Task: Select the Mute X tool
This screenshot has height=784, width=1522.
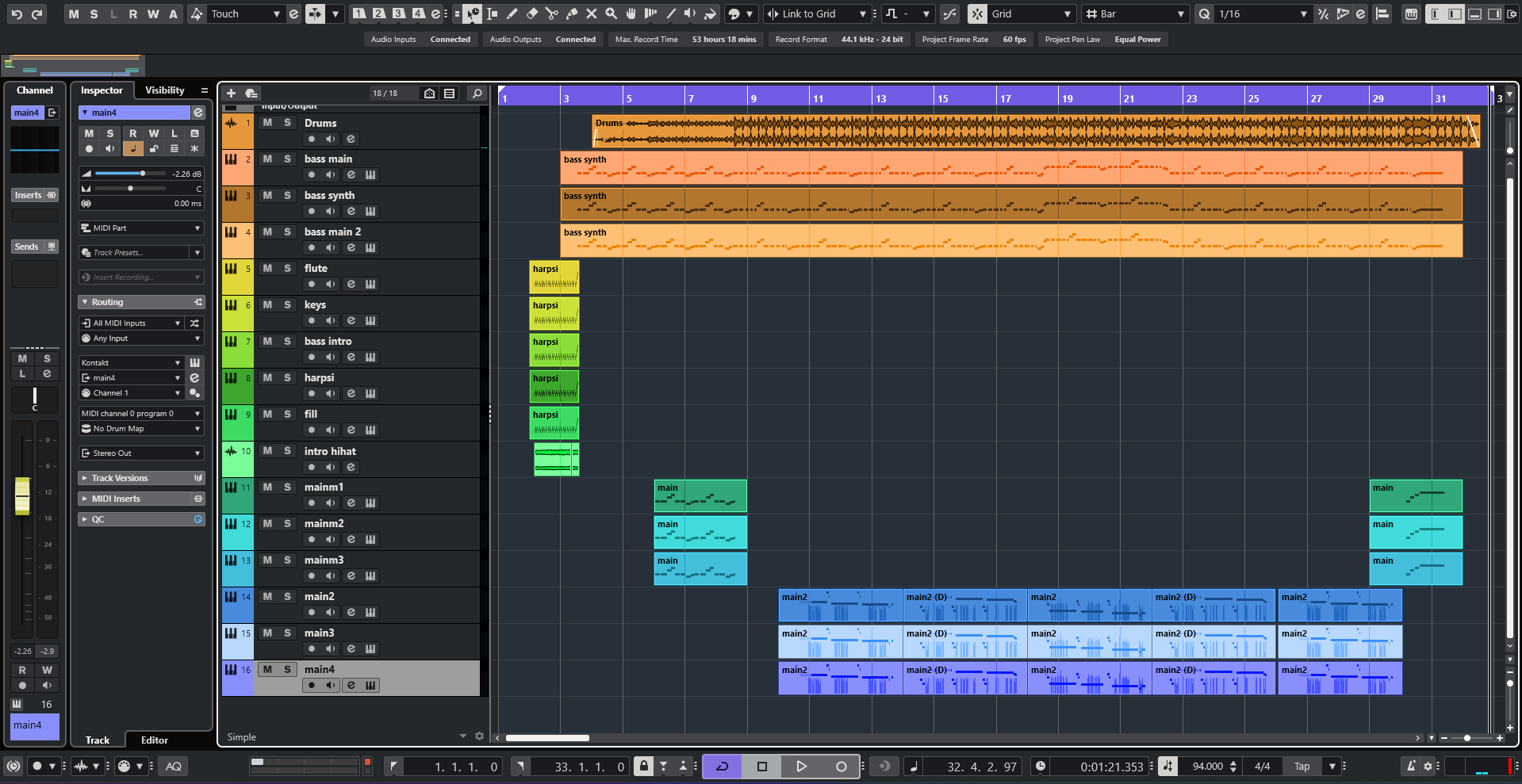Action: click(592, 13)
